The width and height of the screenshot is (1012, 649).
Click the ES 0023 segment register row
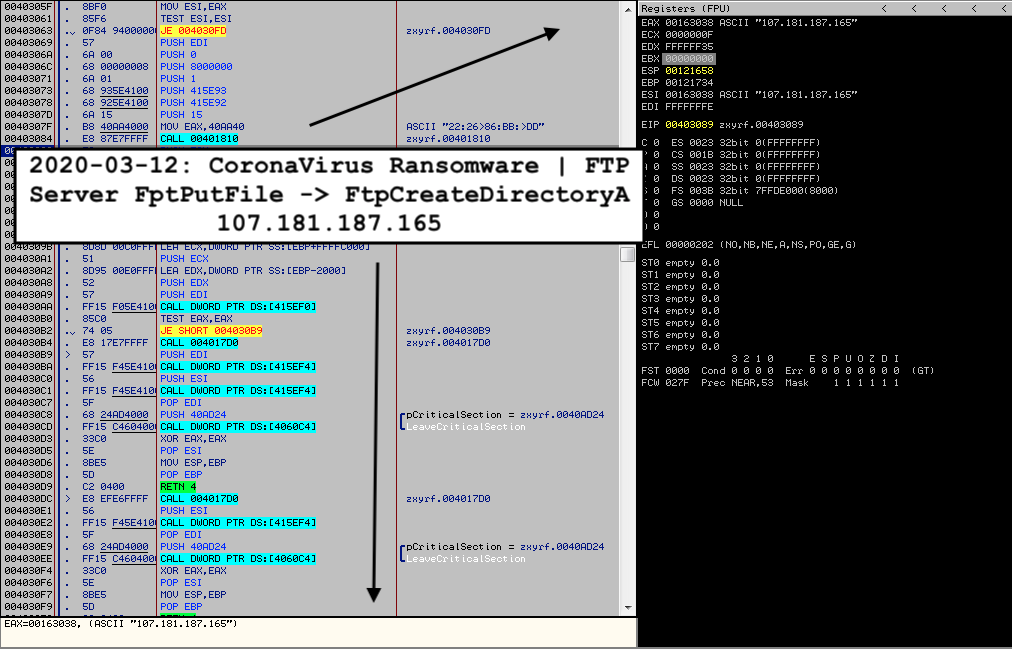745,143
